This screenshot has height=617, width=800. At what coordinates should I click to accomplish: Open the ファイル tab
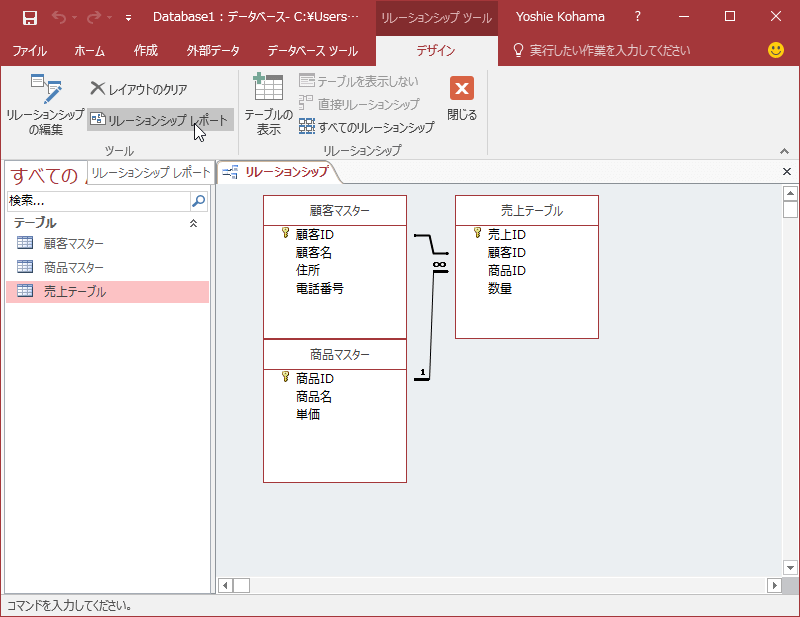click(30, 51)
